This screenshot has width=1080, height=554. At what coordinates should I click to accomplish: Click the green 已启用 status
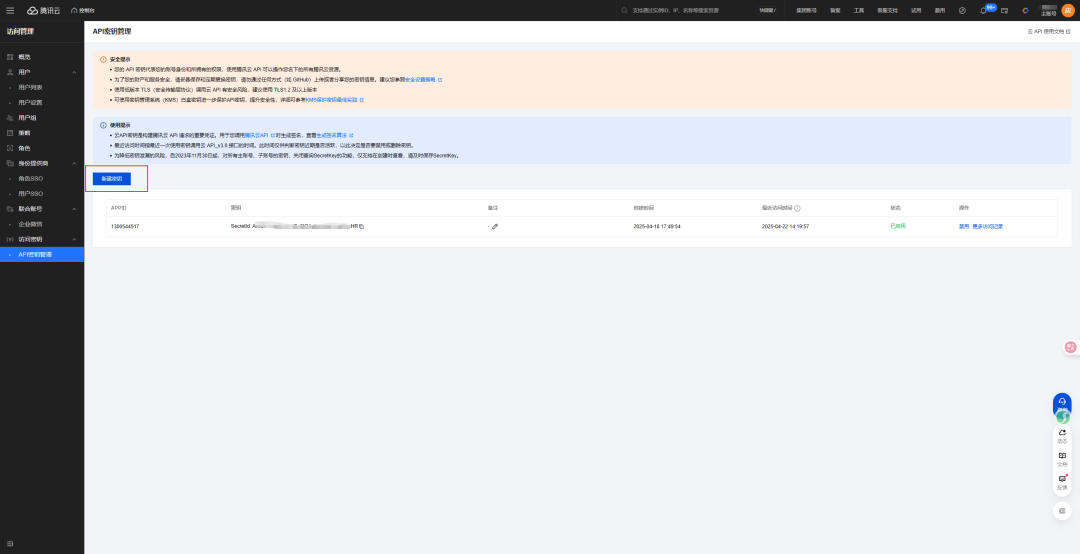coord(897,226)
